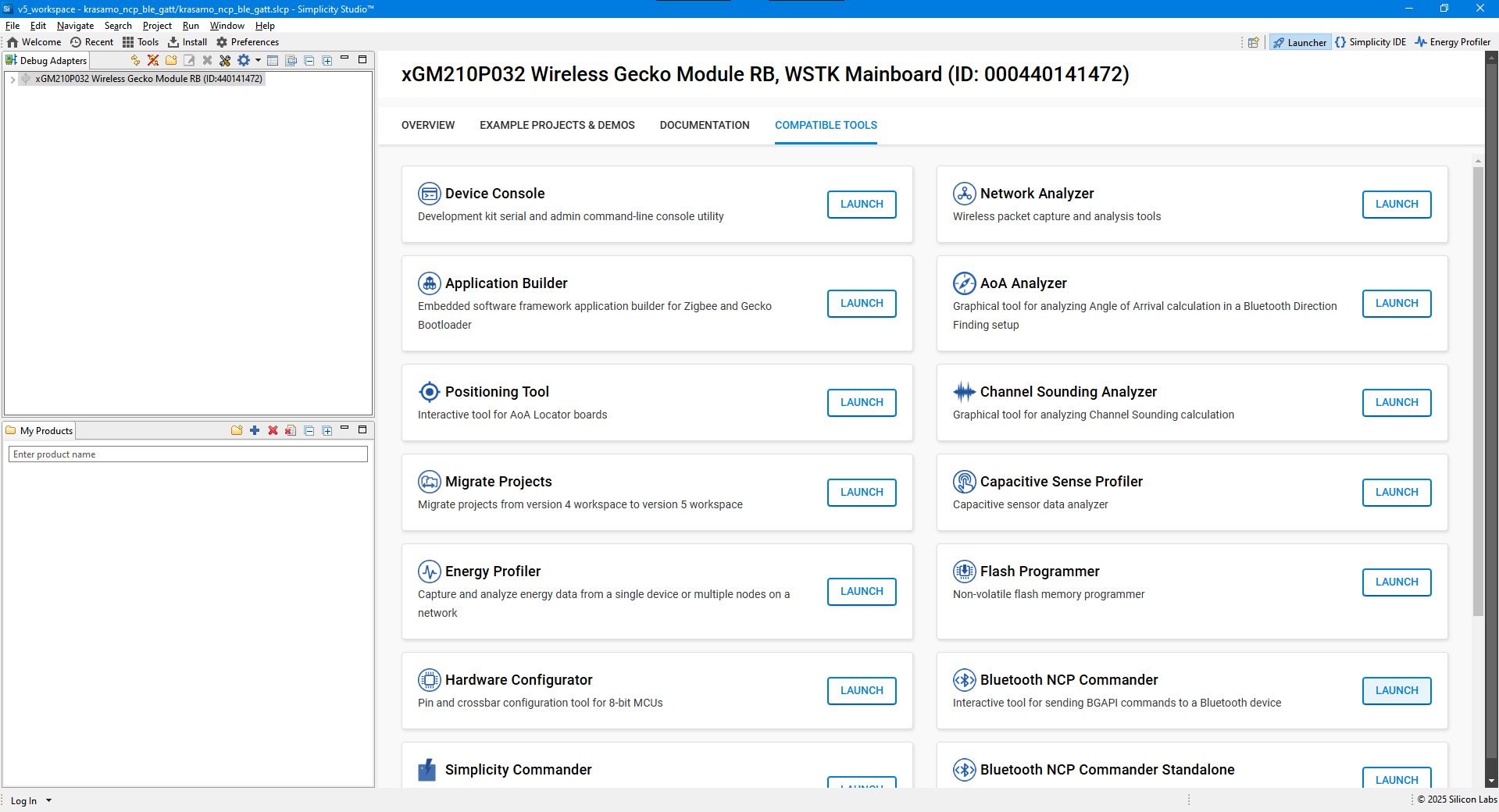Click the Install toolbar button
Viewport: 1499px width, 812px height.
(x=187, y=42)
